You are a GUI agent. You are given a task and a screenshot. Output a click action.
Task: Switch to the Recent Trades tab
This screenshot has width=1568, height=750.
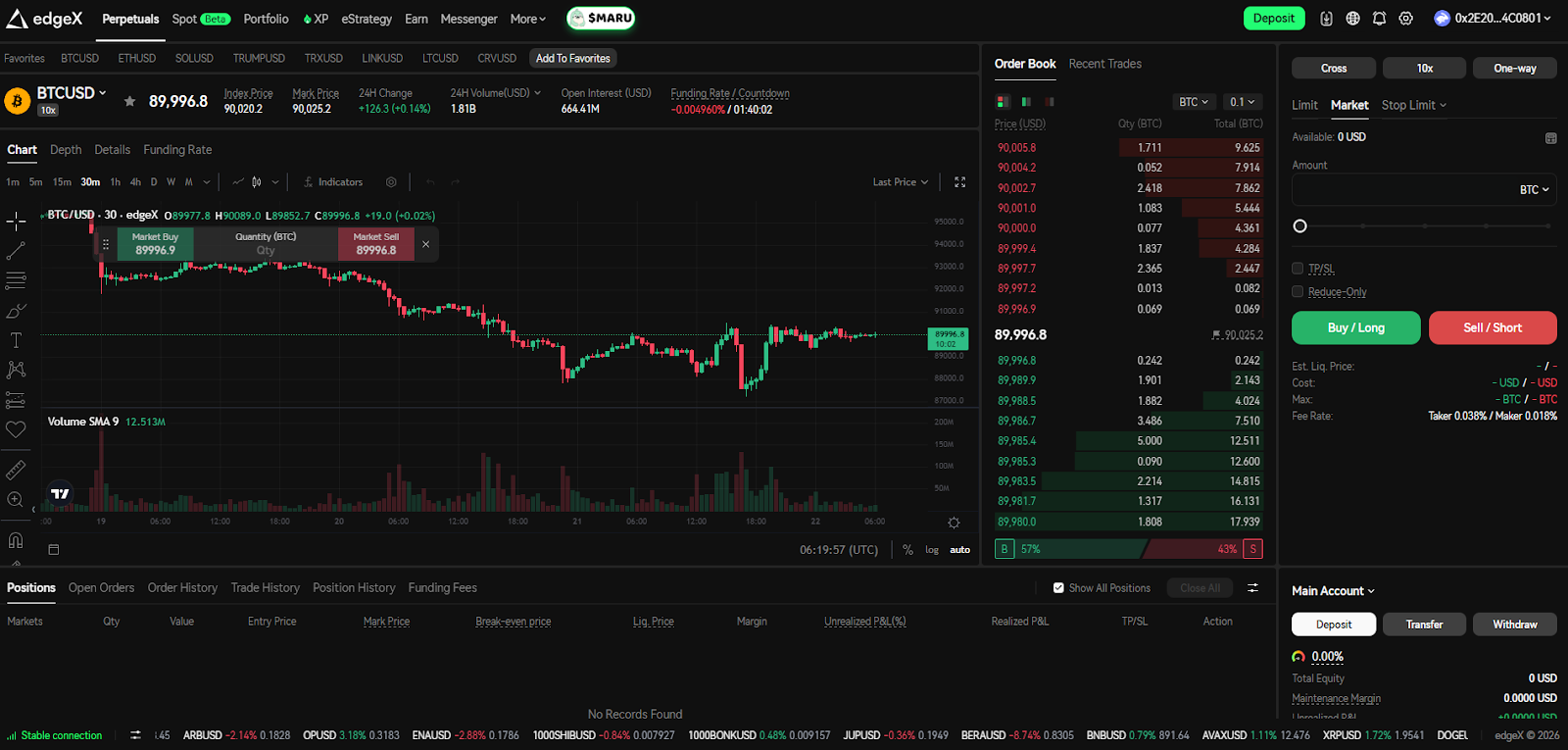[x=1104, y=64]
